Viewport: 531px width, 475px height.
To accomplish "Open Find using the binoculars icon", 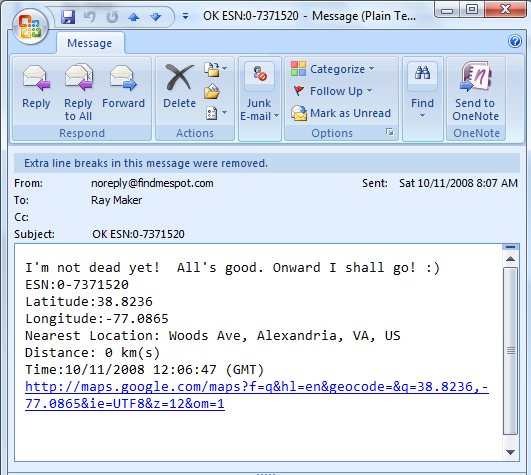I will point(422,73).
